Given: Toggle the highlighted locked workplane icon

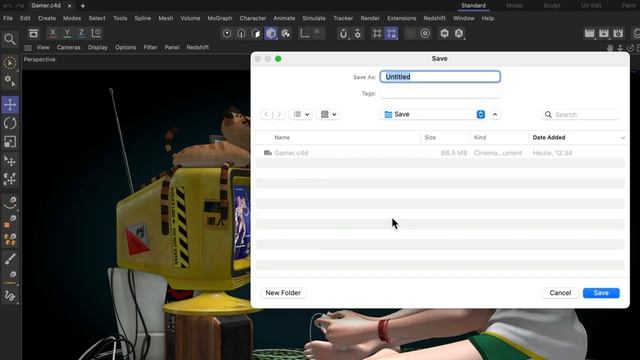Looking at the screenshot, I should click(391, 33).
